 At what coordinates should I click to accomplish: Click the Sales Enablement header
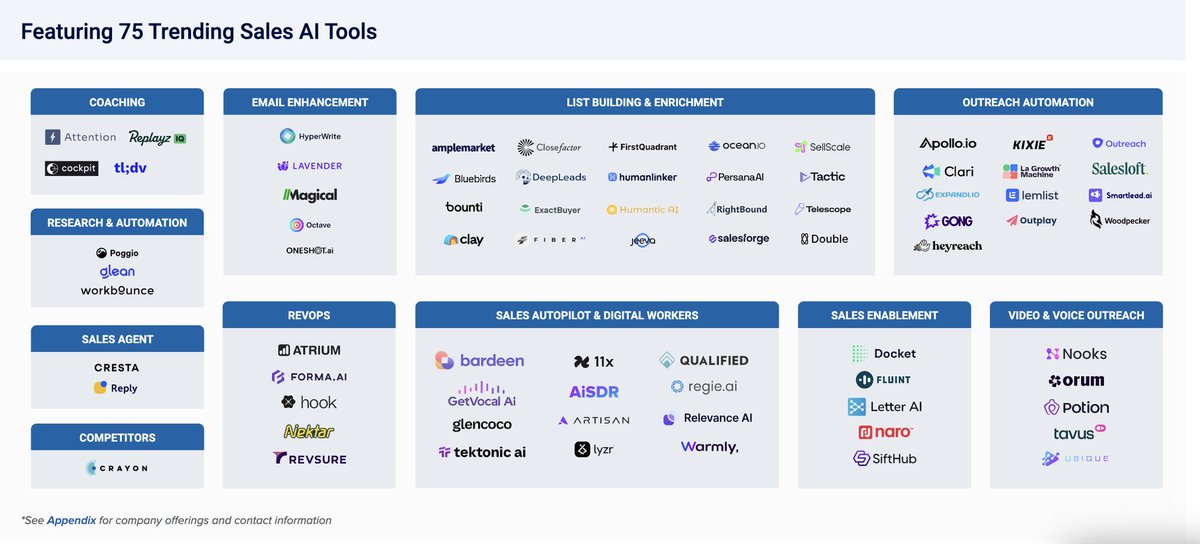coord(885,315)
